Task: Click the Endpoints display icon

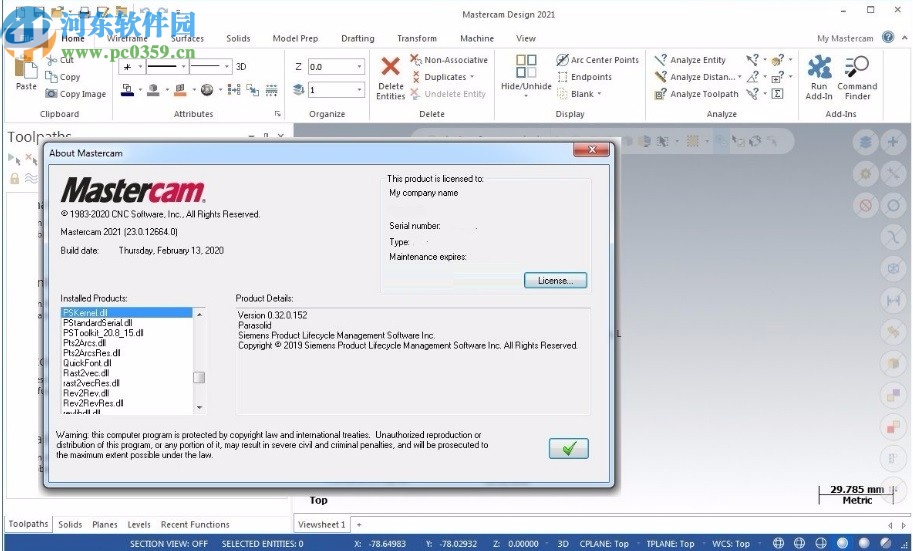Action: pyautogui.click(x=562, y=76)
